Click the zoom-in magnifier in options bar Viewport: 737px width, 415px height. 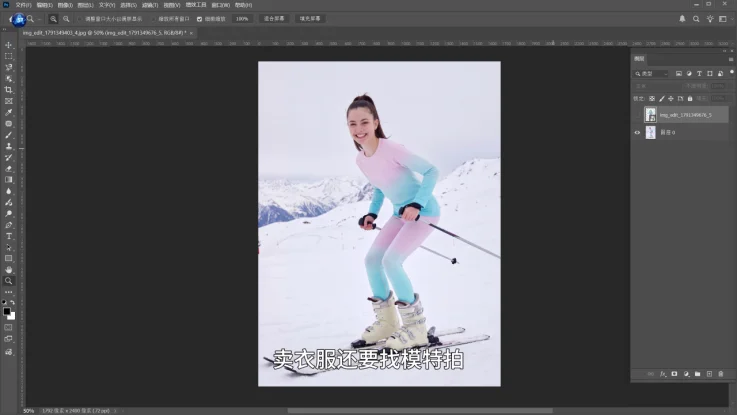coord(53,19)
